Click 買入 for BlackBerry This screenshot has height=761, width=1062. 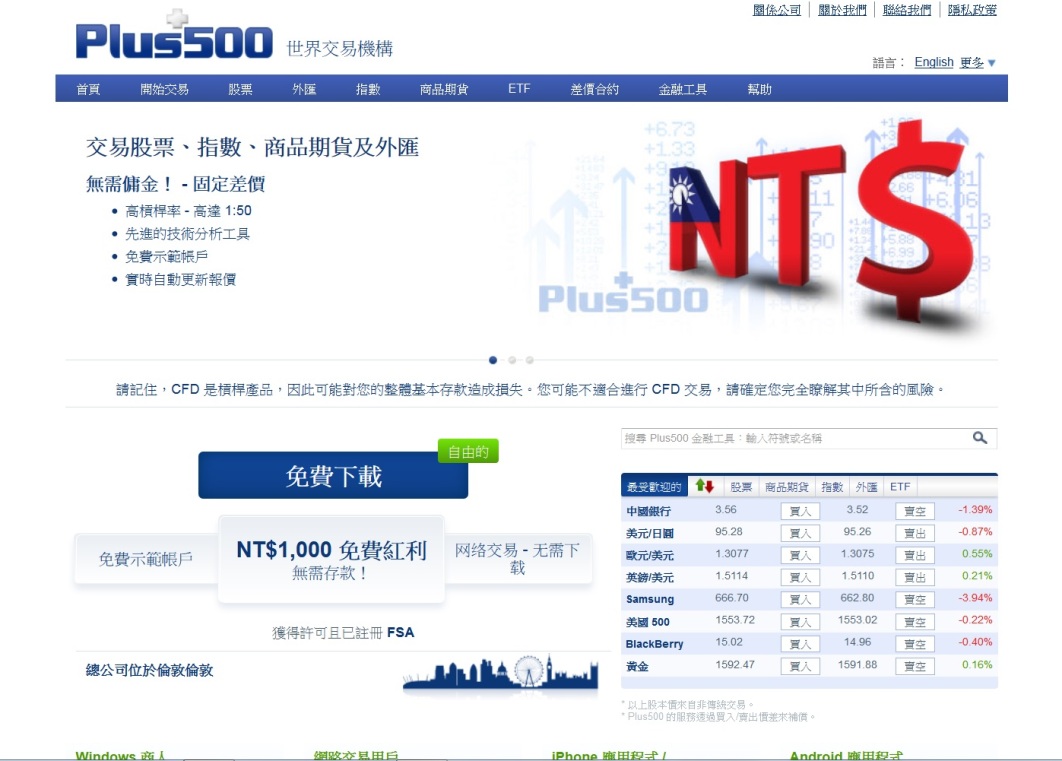tap(800, 644)
